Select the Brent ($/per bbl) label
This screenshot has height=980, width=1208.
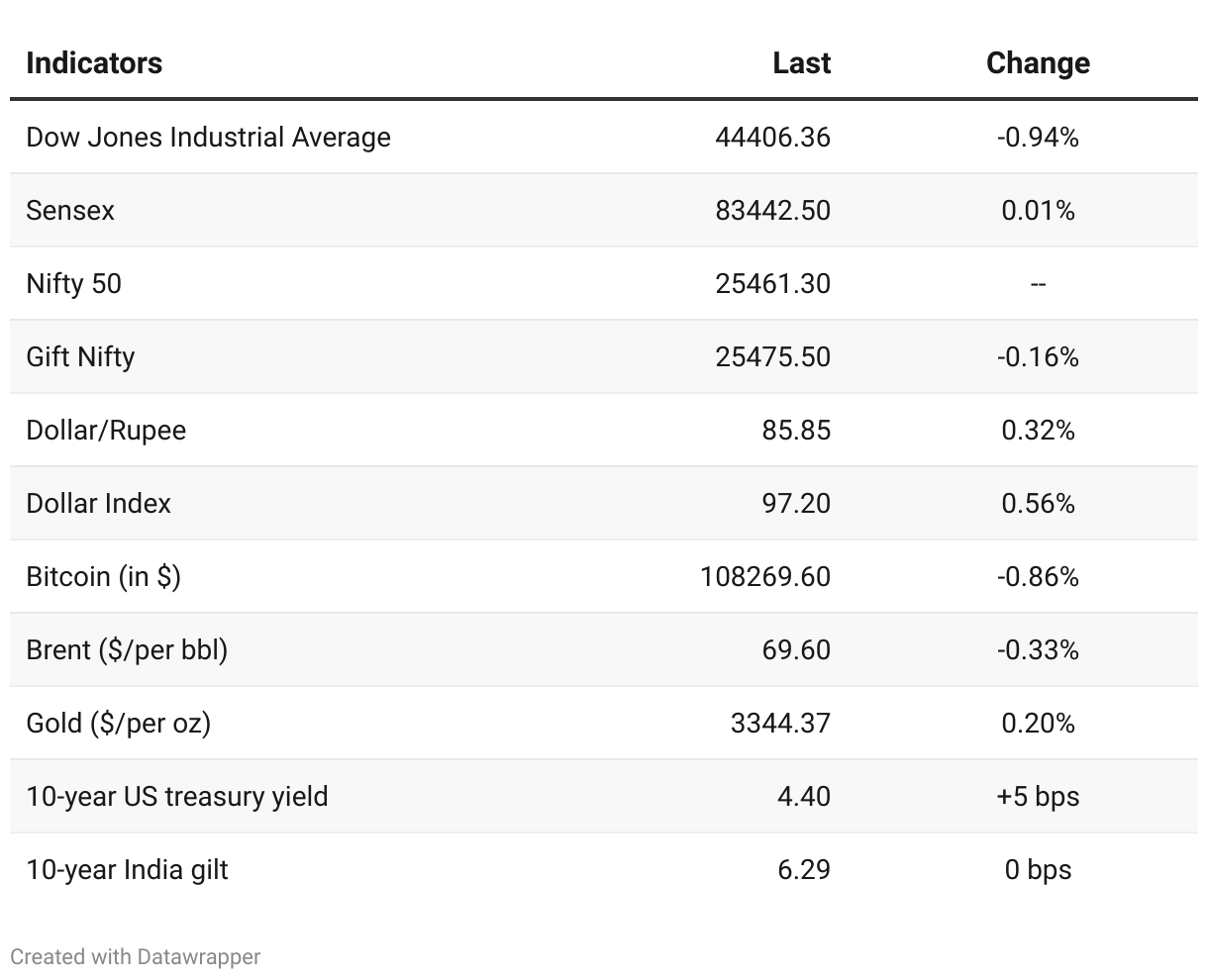point(127,650)
